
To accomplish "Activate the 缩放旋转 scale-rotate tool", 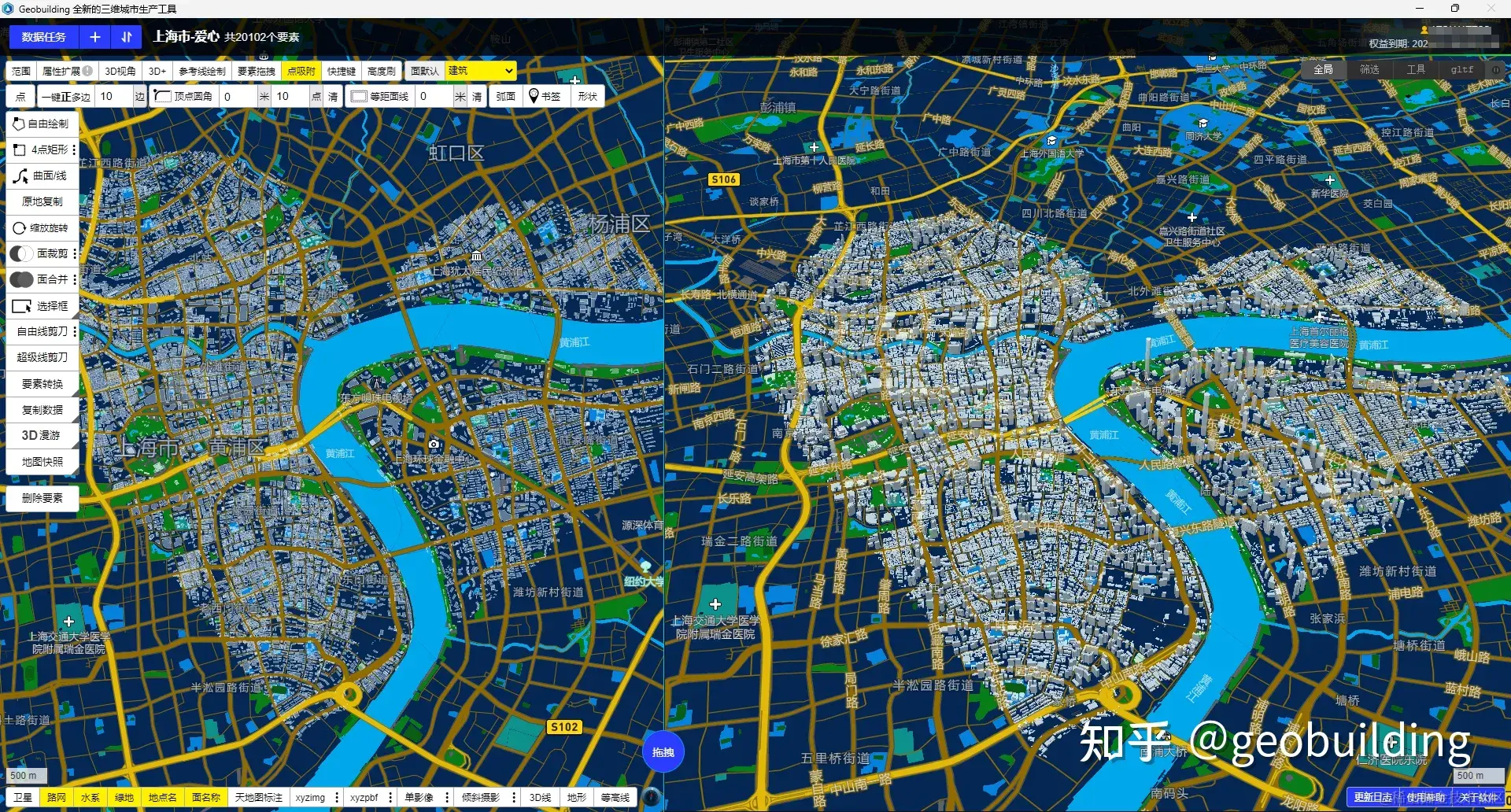I will point(42,227).
